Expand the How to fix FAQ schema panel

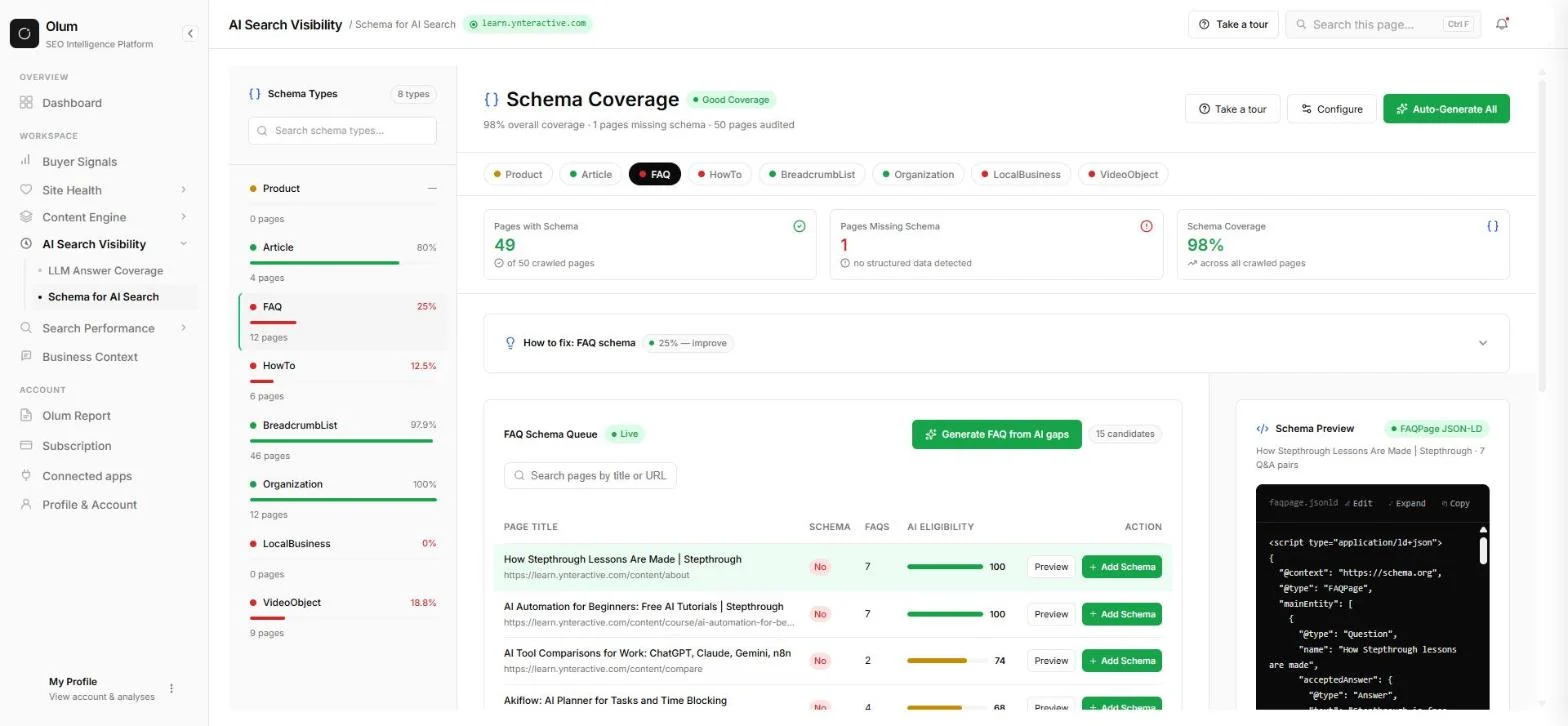click(x=1483, y=343)
